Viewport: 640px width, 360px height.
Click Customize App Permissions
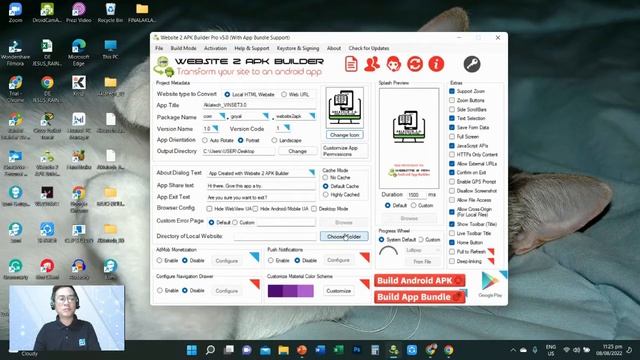pos(344,151)
